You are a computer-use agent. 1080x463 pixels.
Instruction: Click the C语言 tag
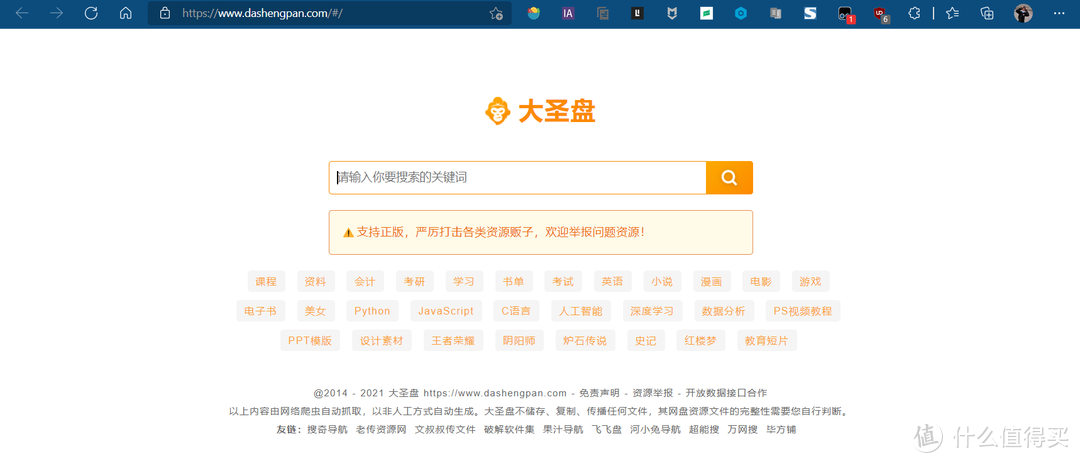(517, 311)
